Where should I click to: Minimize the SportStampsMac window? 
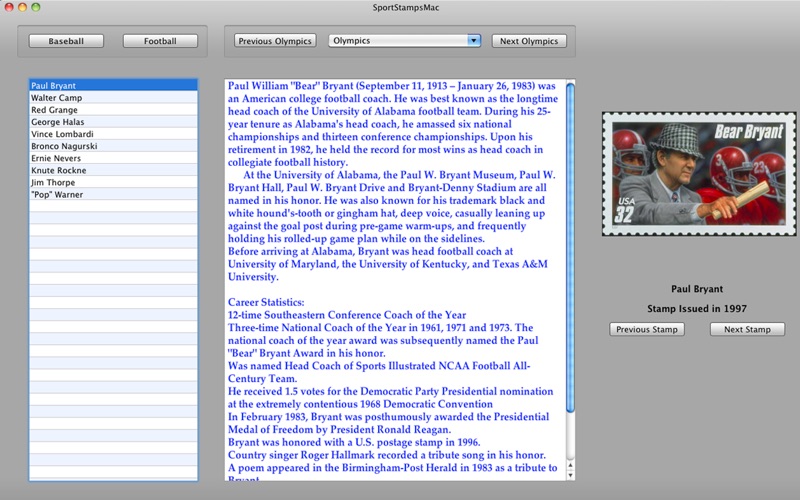[x=22, y=7]
